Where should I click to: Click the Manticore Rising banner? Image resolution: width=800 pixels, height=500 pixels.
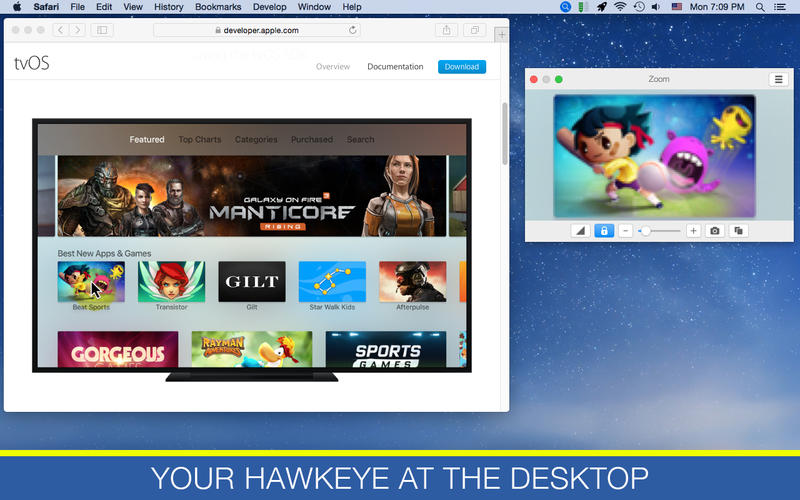click(x=252, y=196)
